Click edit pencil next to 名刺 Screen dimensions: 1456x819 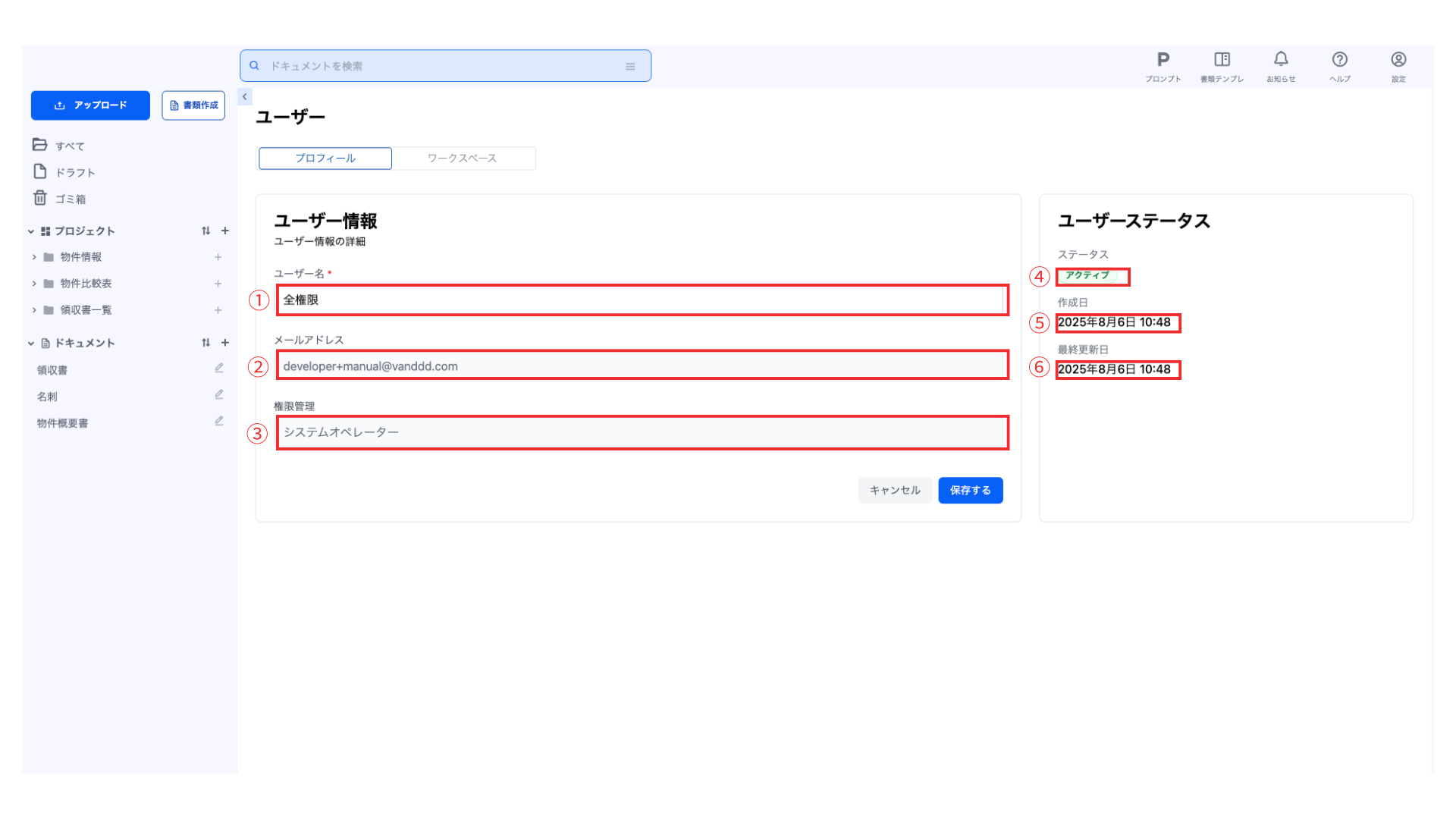[x=219, y=395]
